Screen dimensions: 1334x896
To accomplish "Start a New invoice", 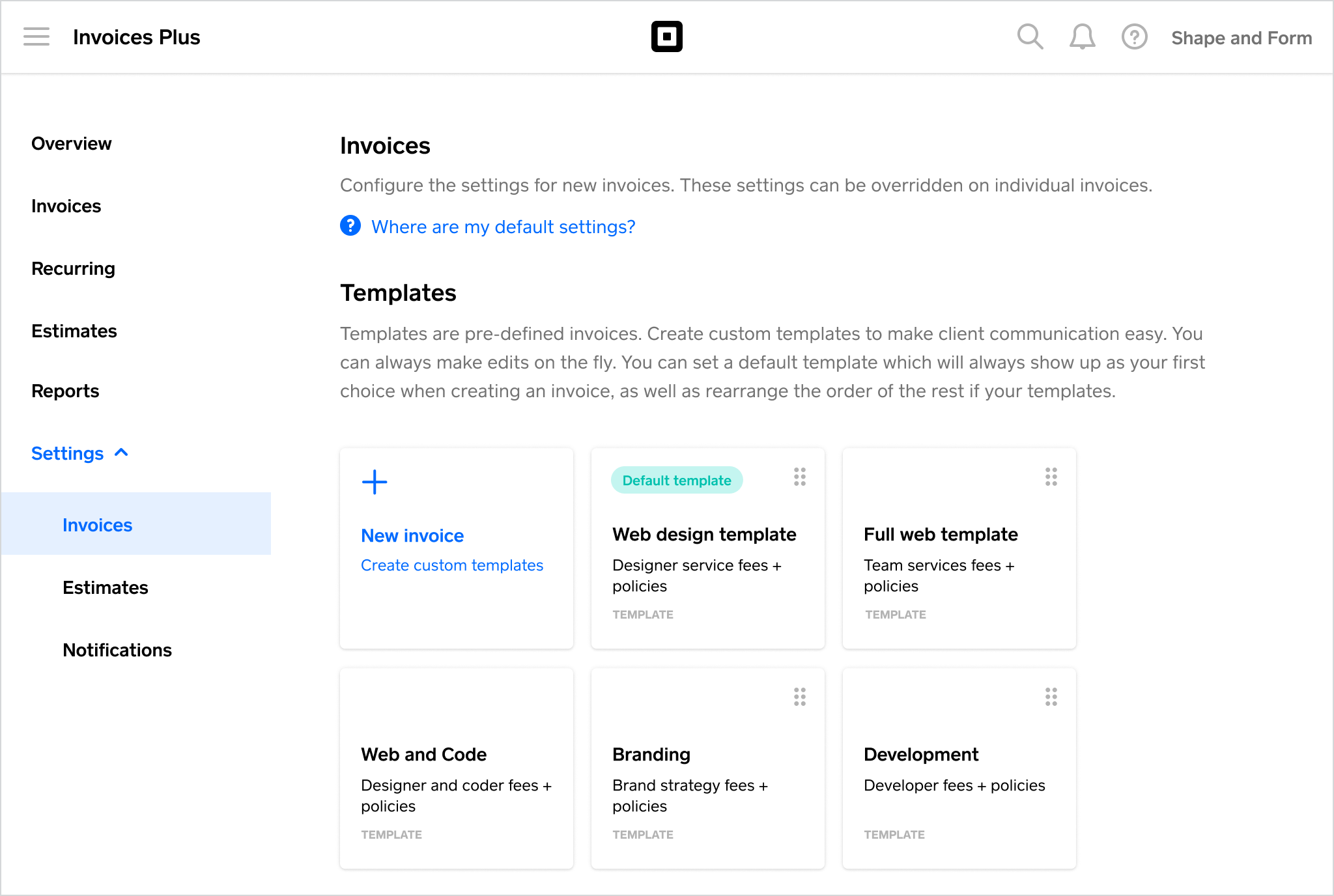I will coord(412,535).
